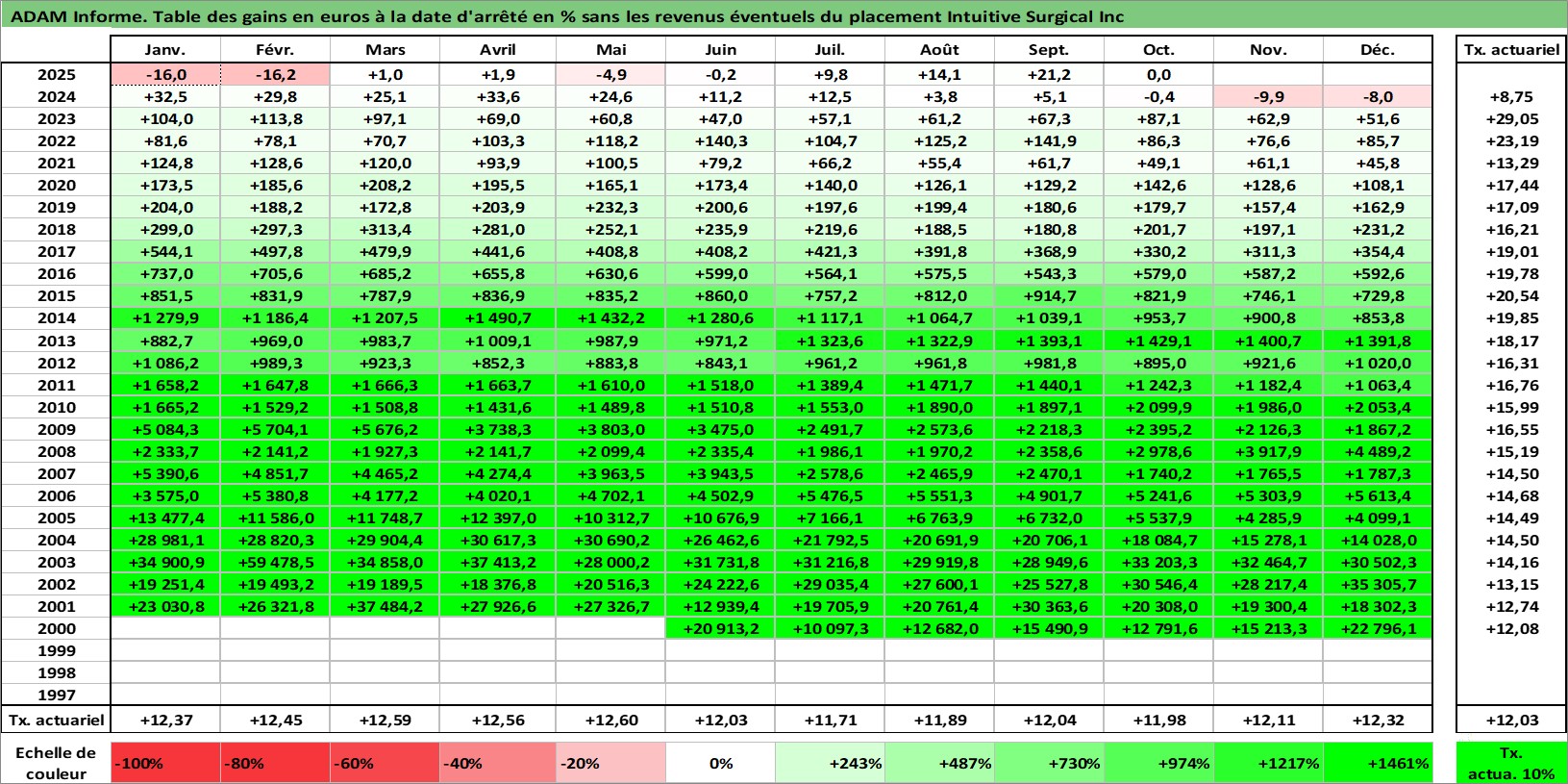Select the '+208,2' cell for March 2020
Viewport: 1568px width, 784px height.
pyautogui.click(x=385, y=186)
